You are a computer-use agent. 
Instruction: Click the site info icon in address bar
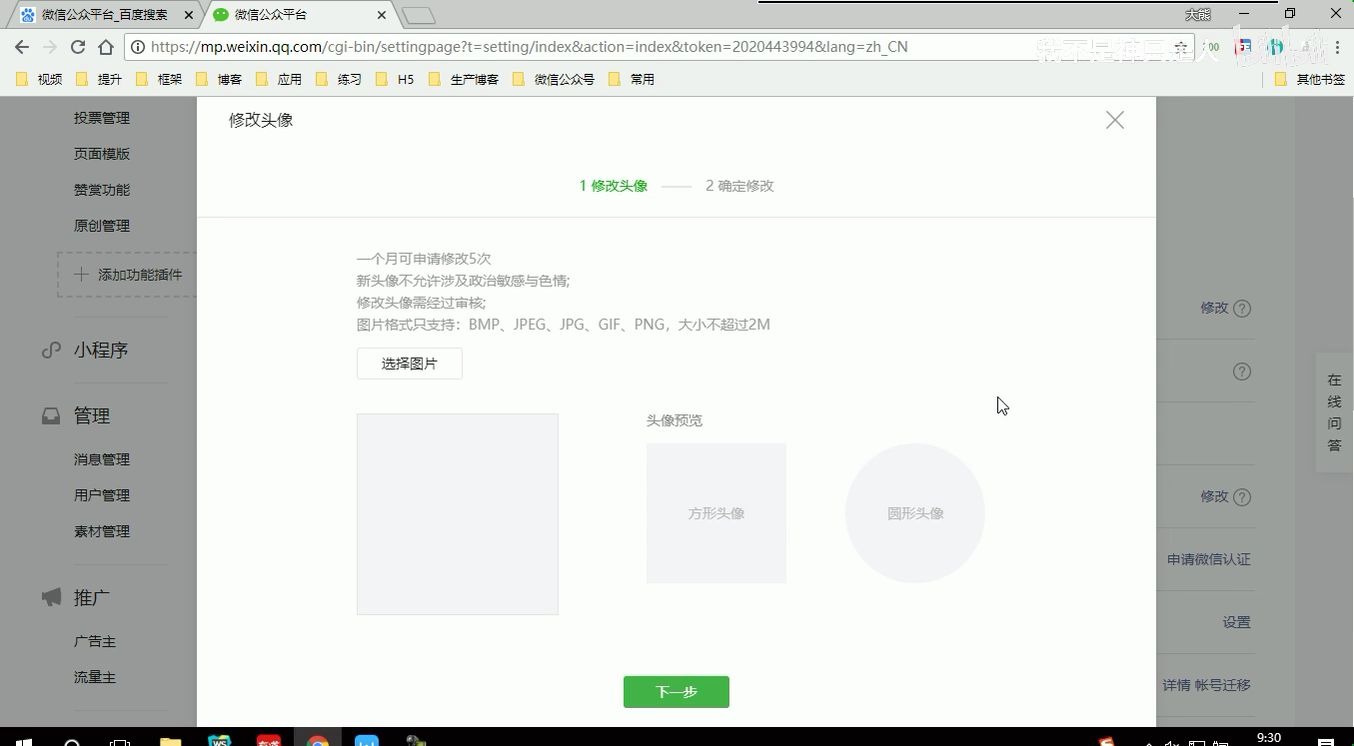(x=138, y=47)
